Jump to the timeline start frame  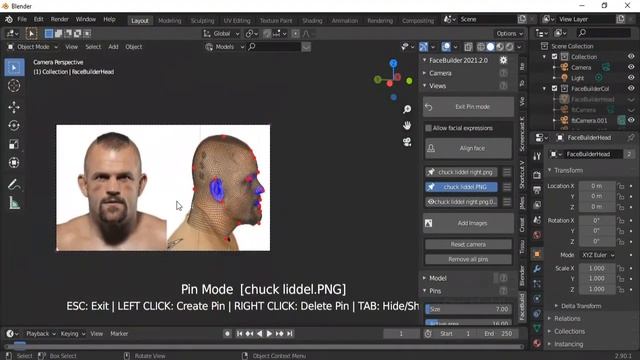[x=239, y=333]
